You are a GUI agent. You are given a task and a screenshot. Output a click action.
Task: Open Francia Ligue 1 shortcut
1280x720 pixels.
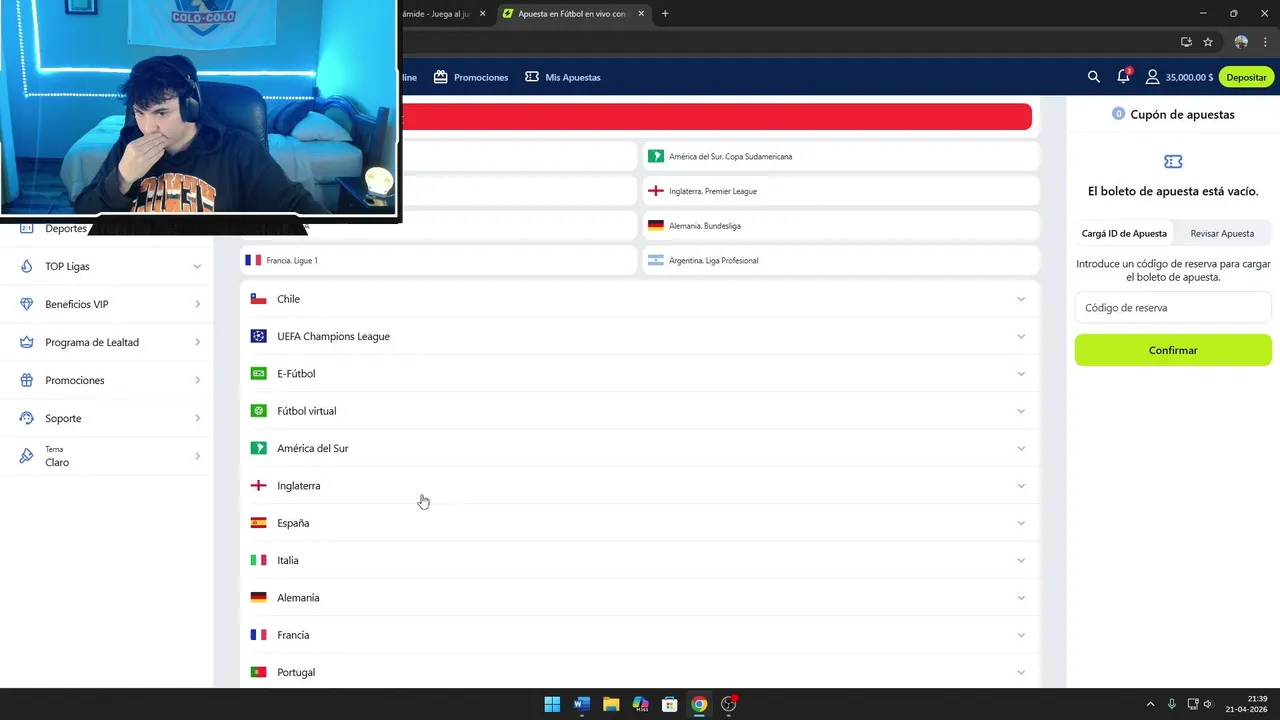click(x=438, y=260)
